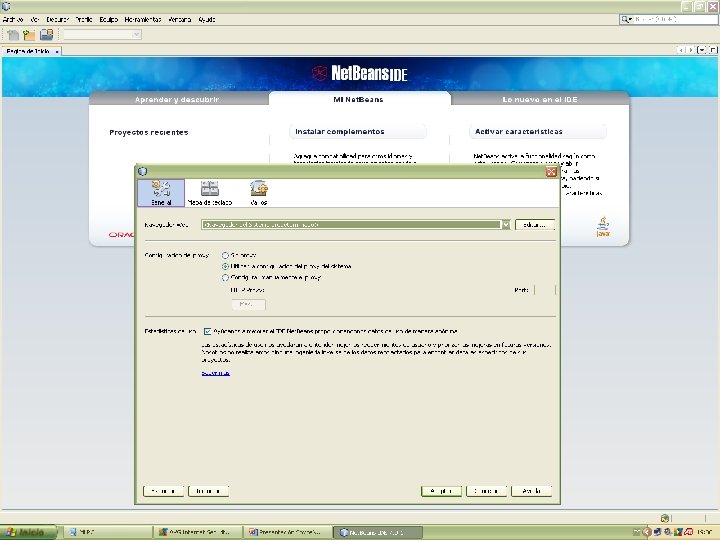720x540 pixels.
Task: Open the Ventana menu
Action: [180, 19]
